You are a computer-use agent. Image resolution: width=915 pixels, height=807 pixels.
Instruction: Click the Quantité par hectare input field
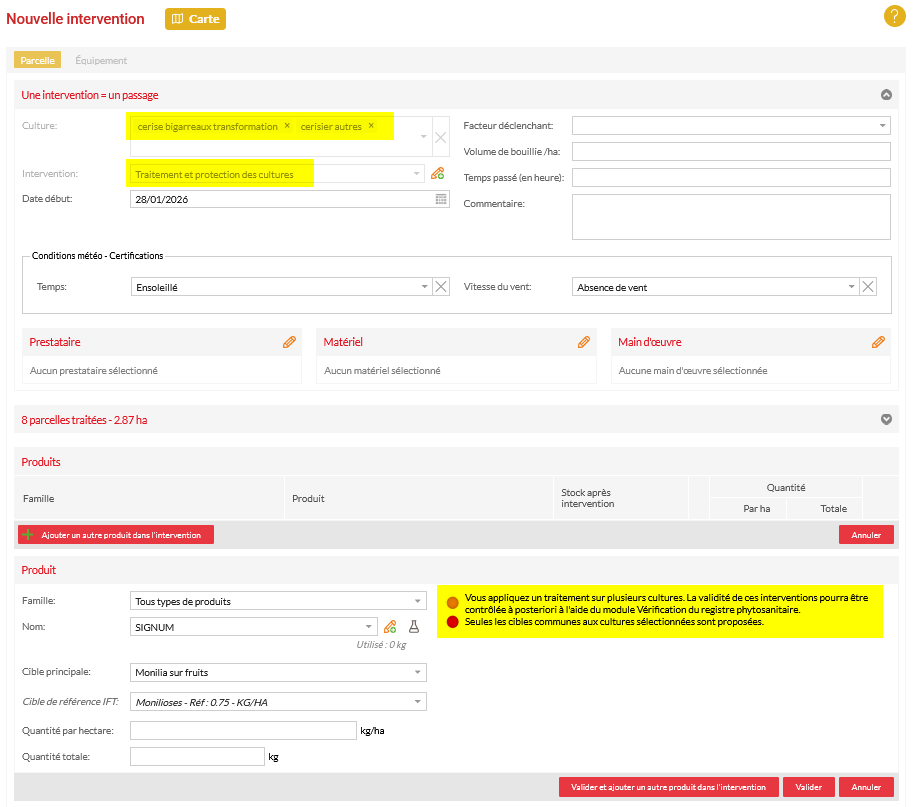243,731
